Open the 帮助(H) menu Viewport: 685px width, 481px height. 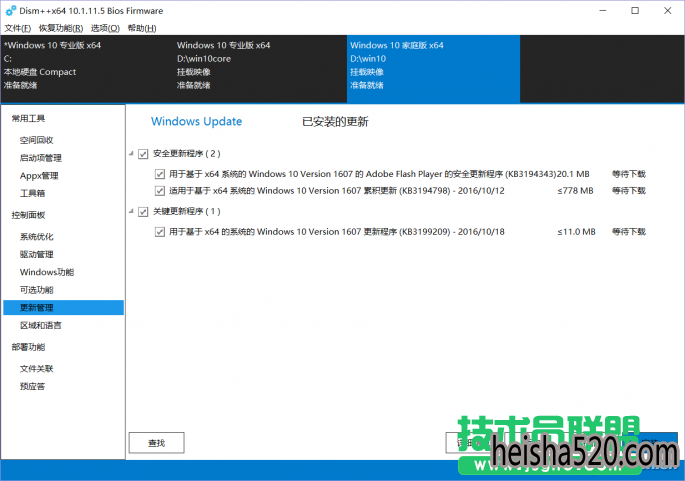click(x=142, y=28)
